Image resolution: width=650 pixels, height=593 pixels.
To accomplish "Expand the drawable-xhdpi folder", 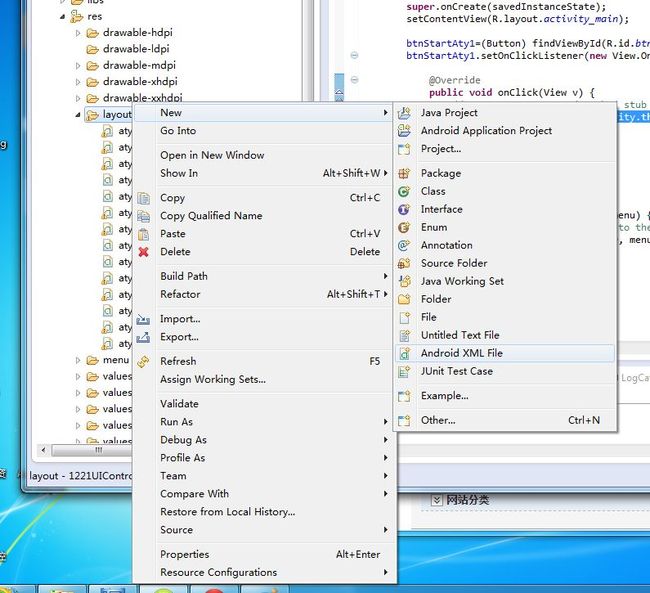I will pos(78,82).
